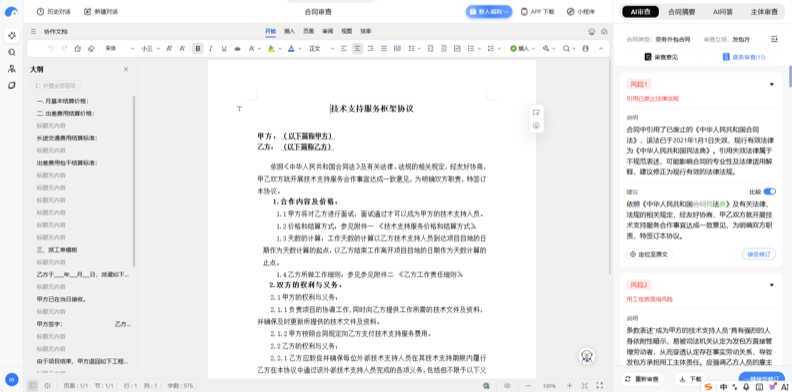Align text left

pyautogui.click(x=344, y=48)
